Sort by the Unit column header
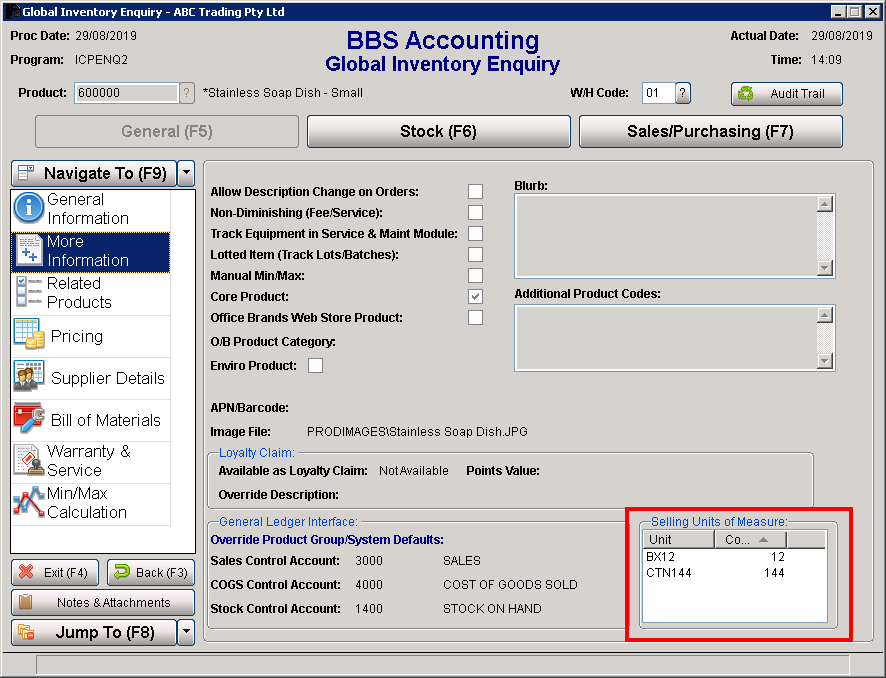This screenshot has height=678, width=886. (x=677, y=540)
